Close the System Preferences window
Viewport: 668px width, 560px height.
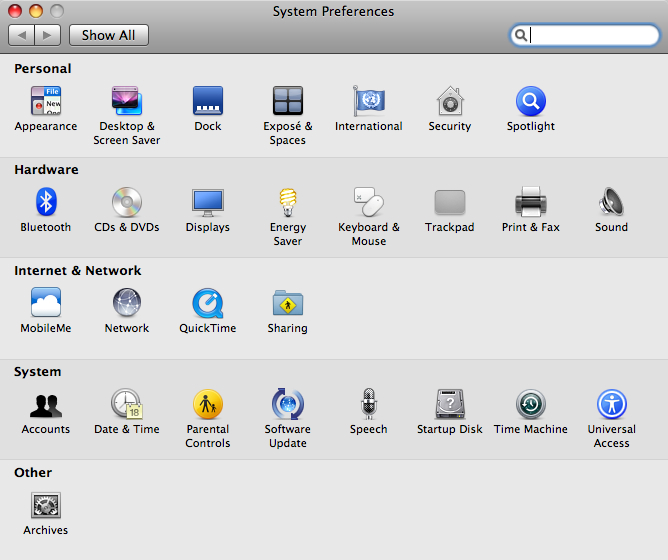click(x=15, y=11)
